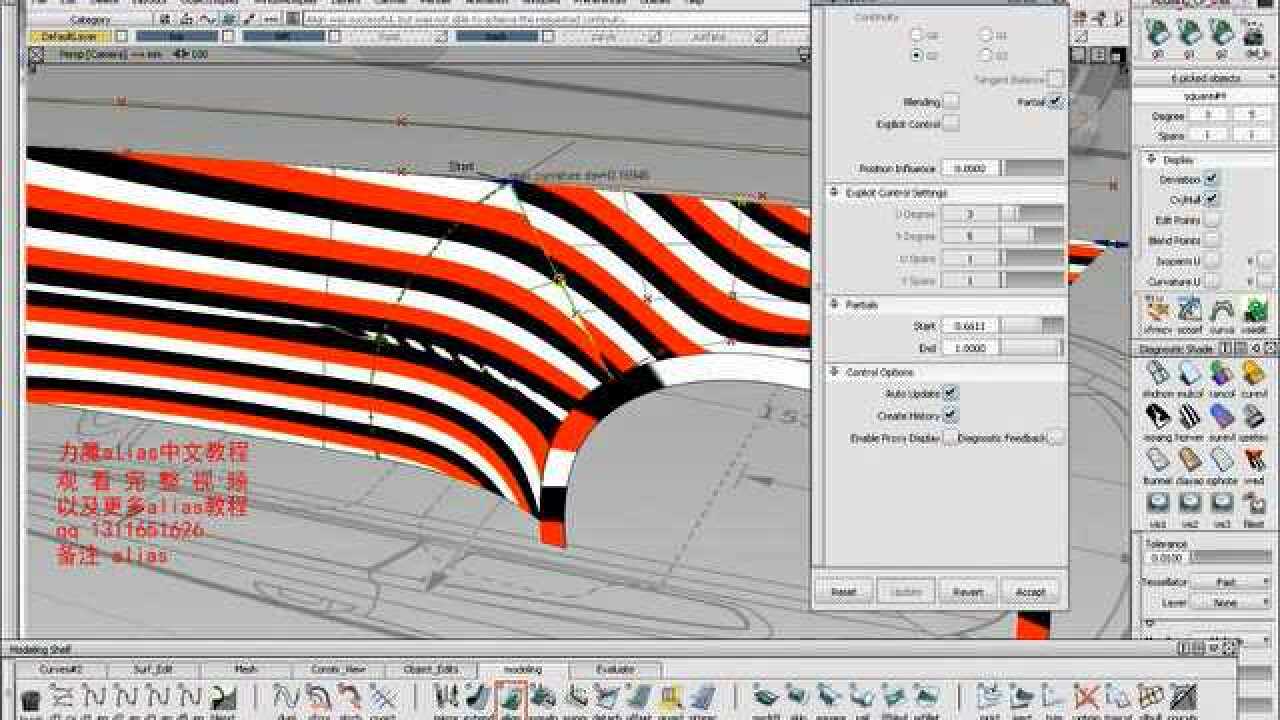Screen dimensions: 1280x720
Task: Collapse the Display section in control panel
Action: pos(1153,160)
